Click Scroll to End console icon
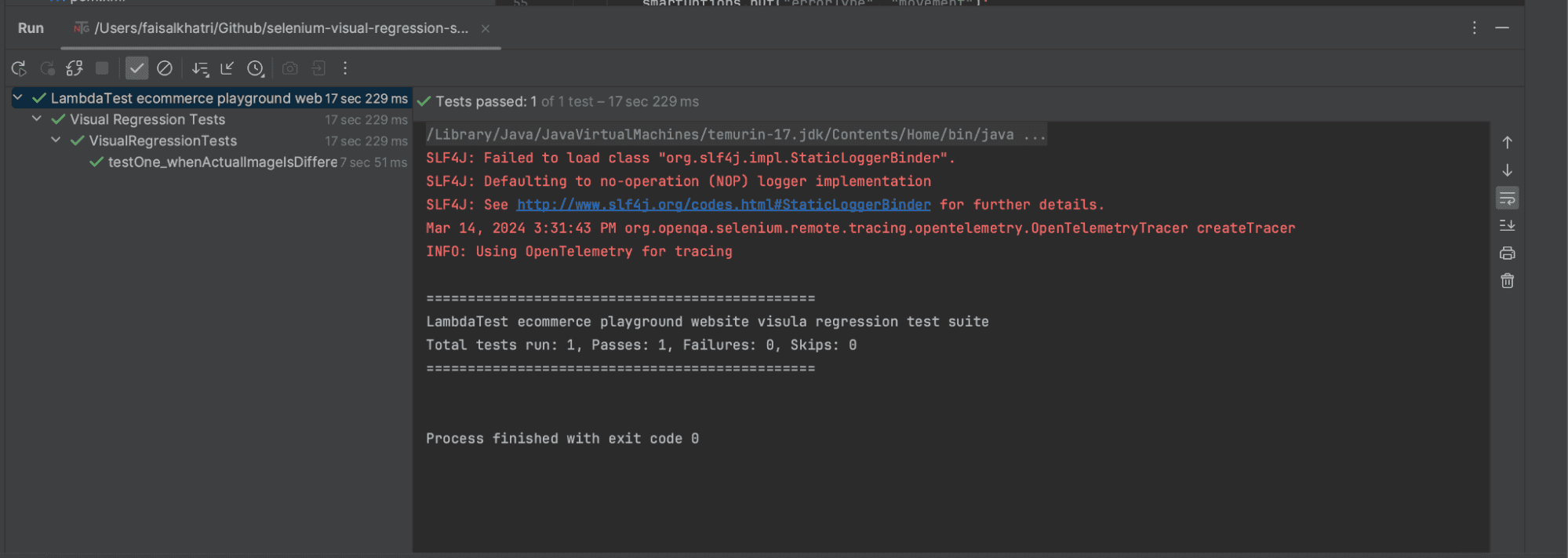 tap(1507, 225)
